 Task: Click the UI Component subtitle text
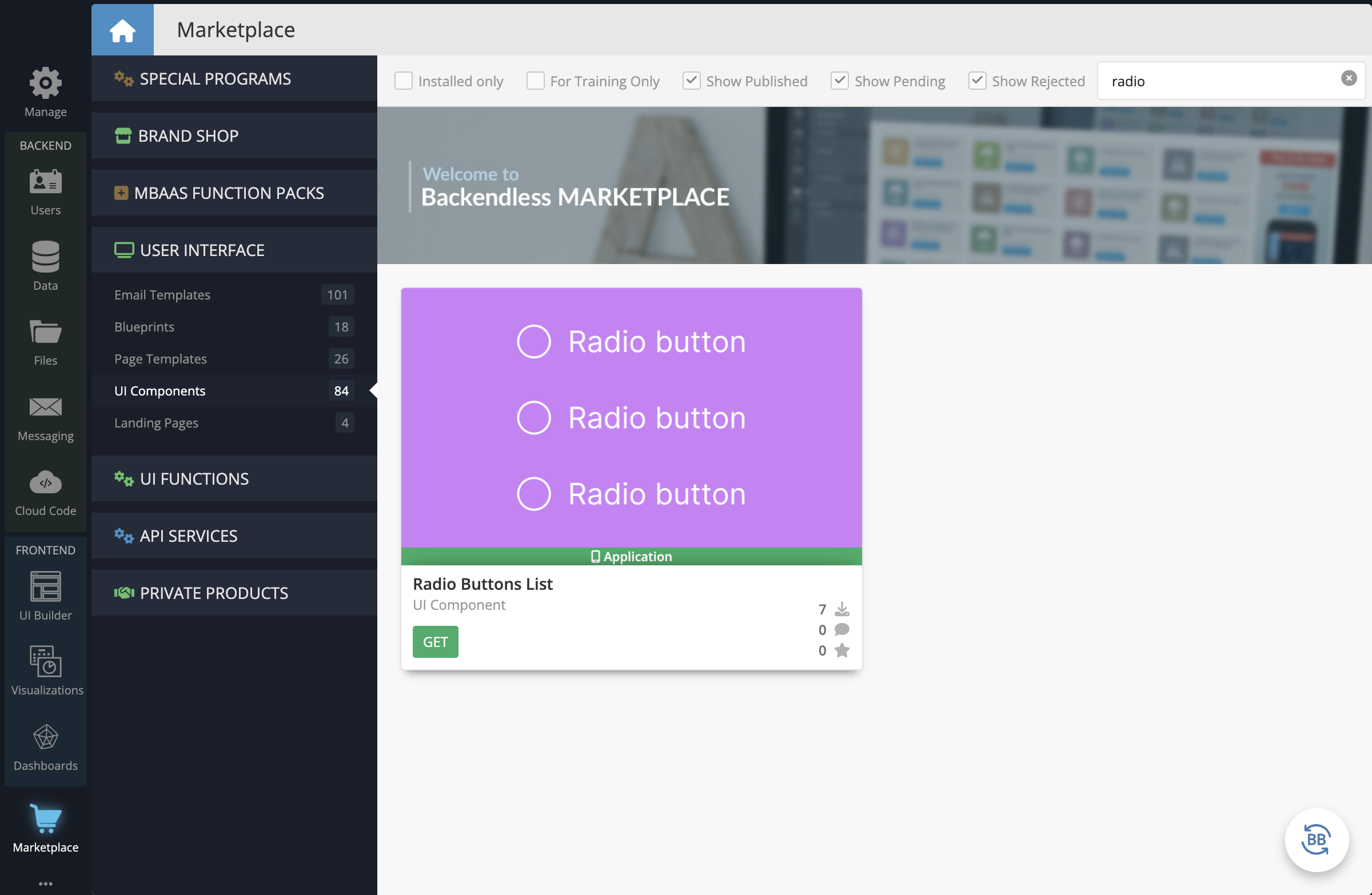coord(460,605)
